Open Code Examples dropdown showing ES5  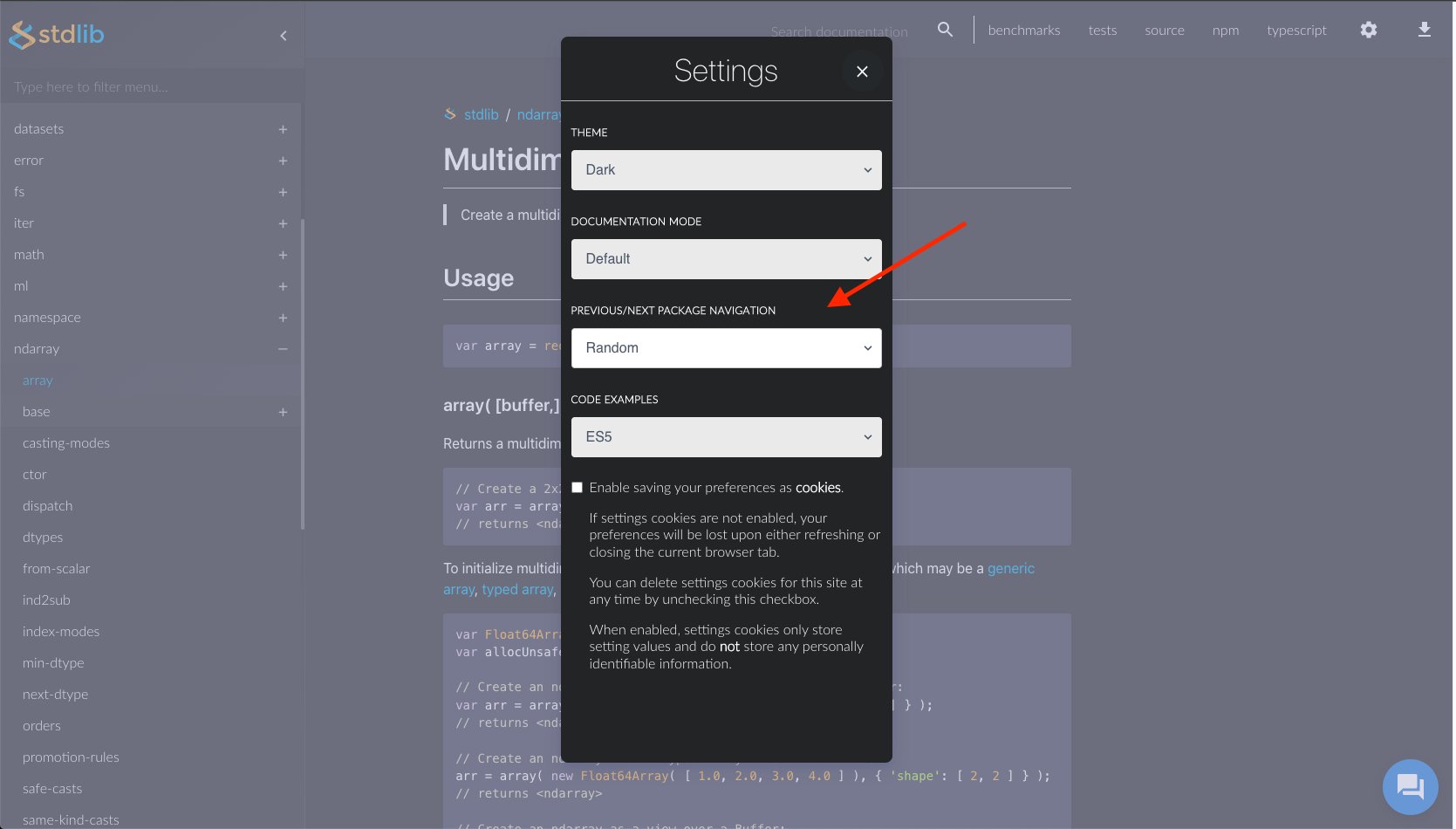click(726, 437)
